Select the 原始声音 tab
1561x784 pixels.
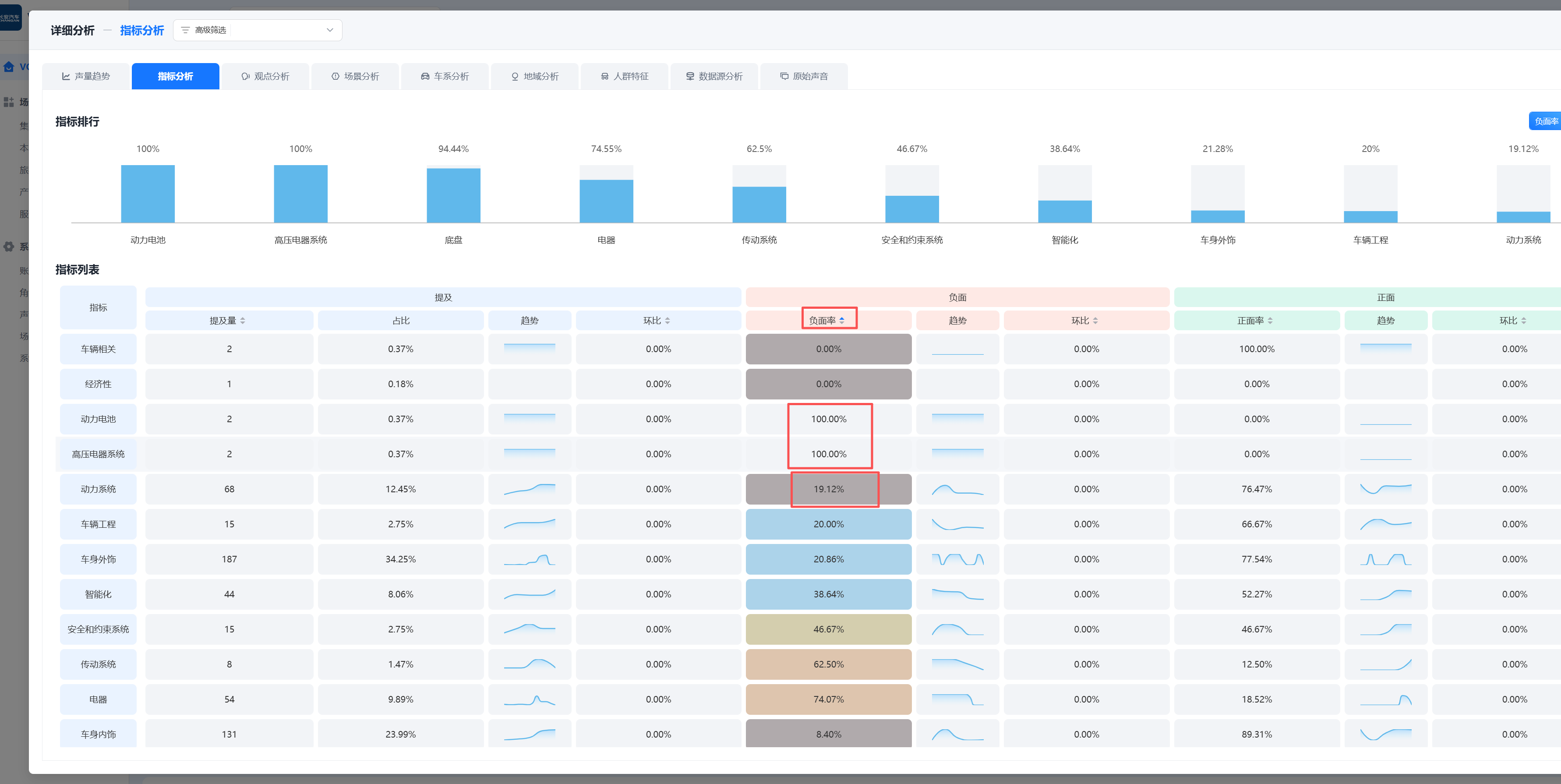804,76
